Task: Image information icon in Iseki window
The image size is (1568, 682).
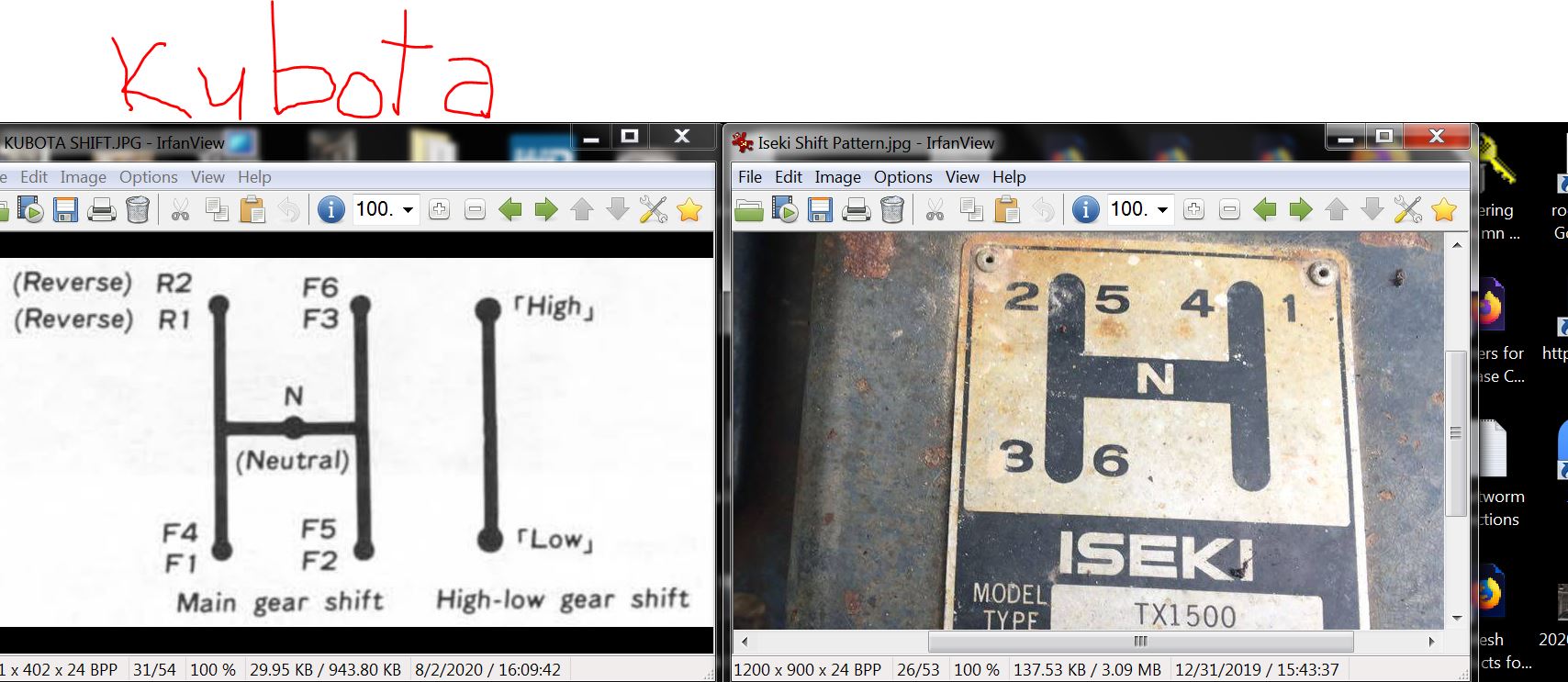Action: coord(1085,210)
